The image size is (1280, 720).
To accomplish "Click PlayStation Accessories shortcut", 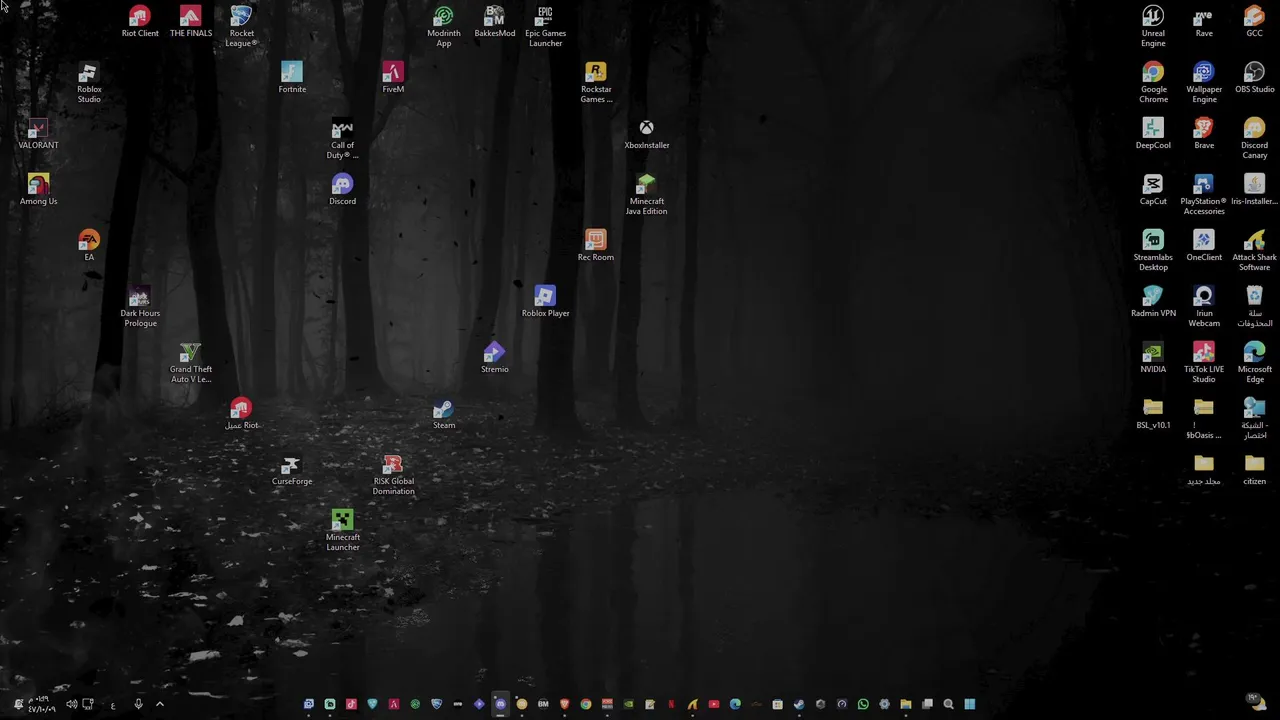I will coord(1204,195).
